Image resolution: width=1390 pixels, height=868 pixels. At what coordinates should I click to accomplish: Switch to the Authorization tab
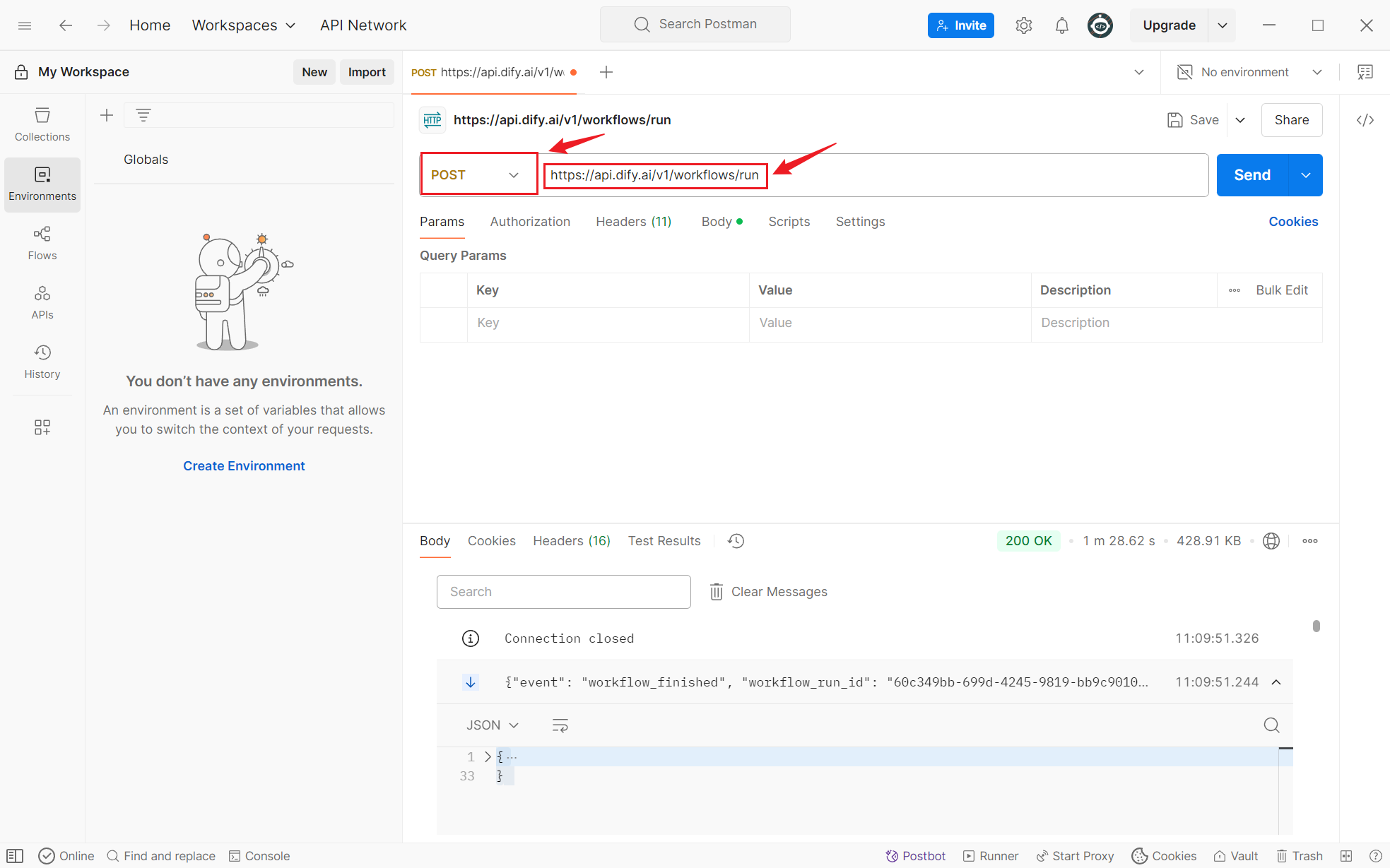click(530, 222)
